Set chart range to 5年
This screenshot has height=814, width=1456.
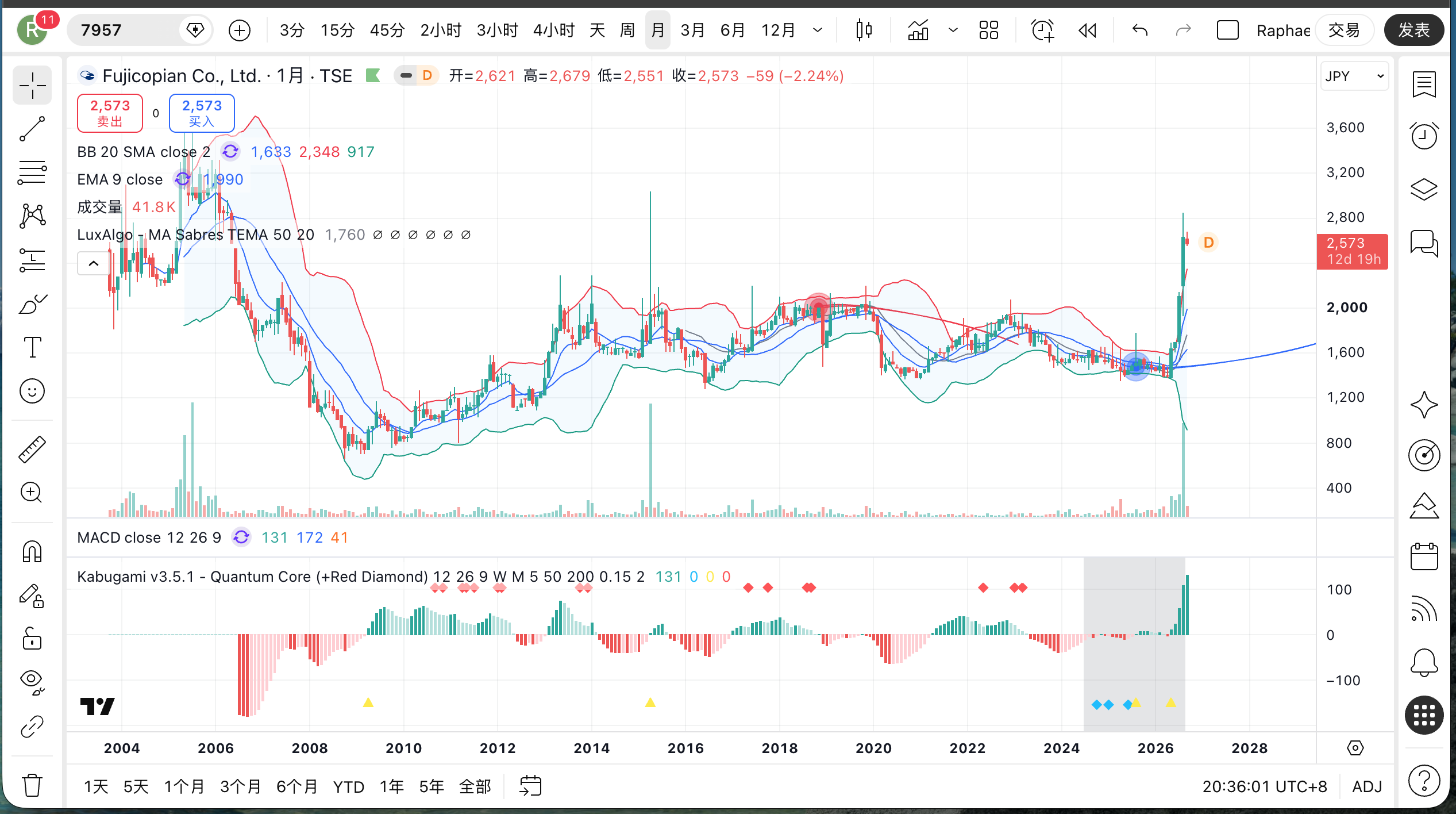click(x=432, y=786)
